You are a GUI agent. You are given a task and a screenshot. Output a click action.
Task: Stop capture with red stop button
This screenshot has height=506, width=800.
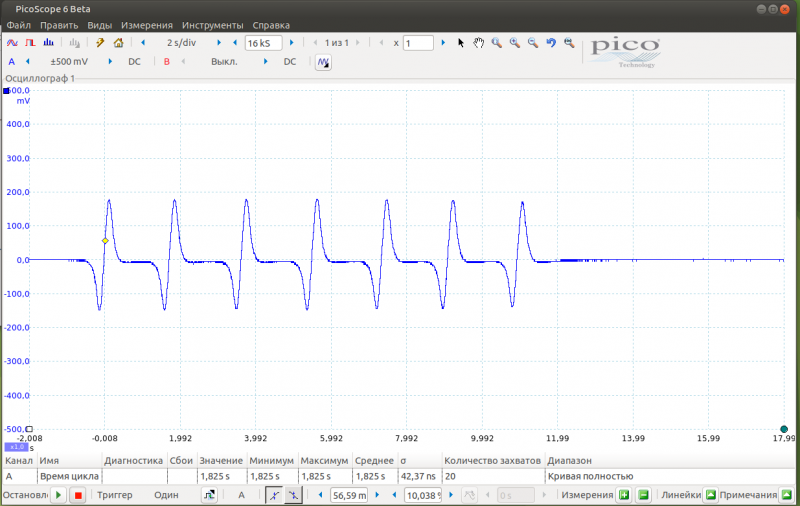77,495
